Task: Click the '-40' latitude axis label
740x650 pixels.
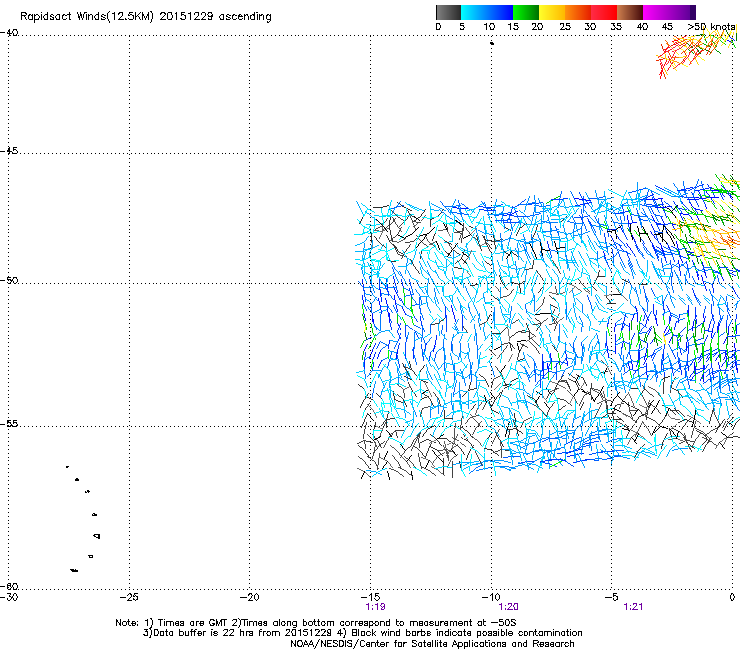Action: pos(9,33)
